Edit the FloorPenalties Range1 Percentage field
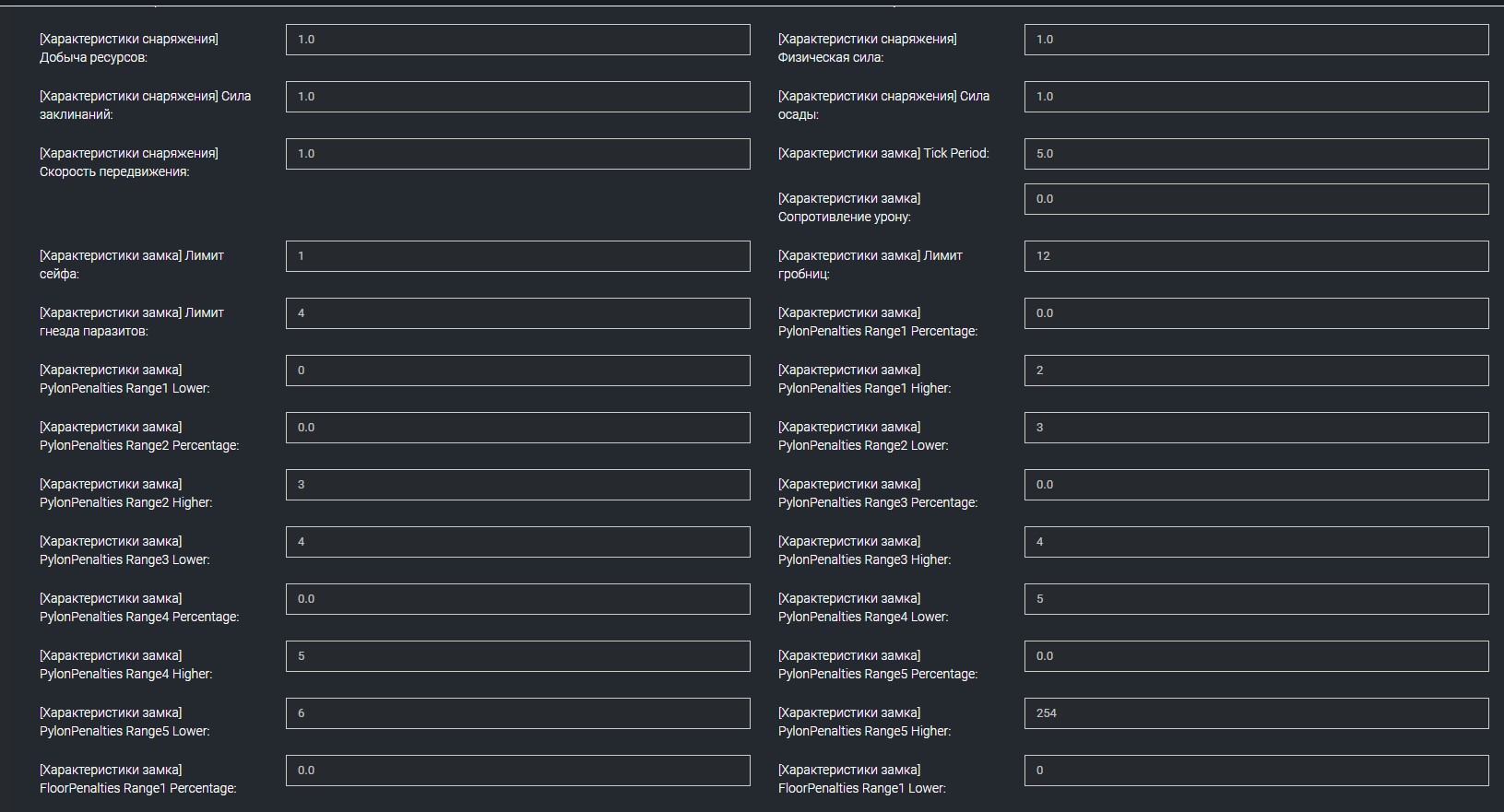 (517, 771)
